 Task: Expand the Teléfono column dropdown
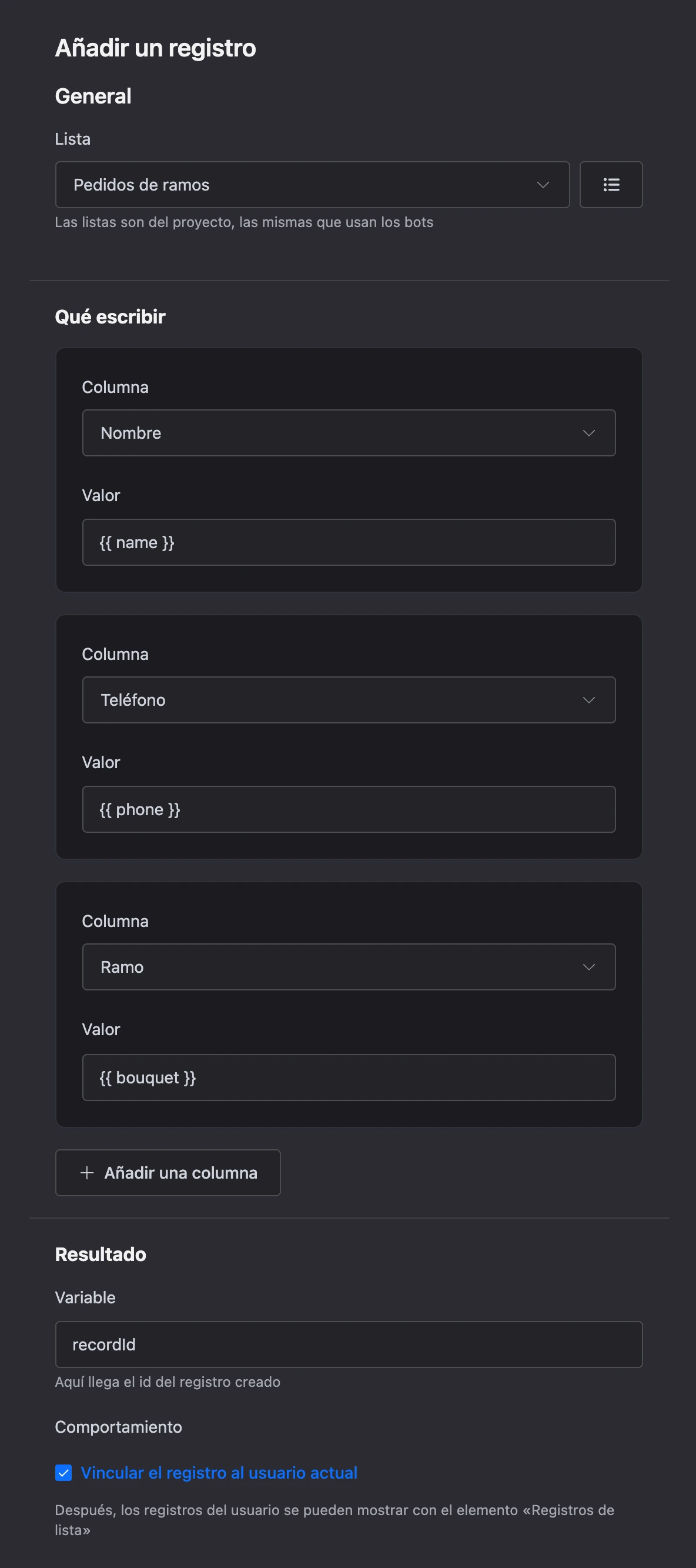click(349, 700)
